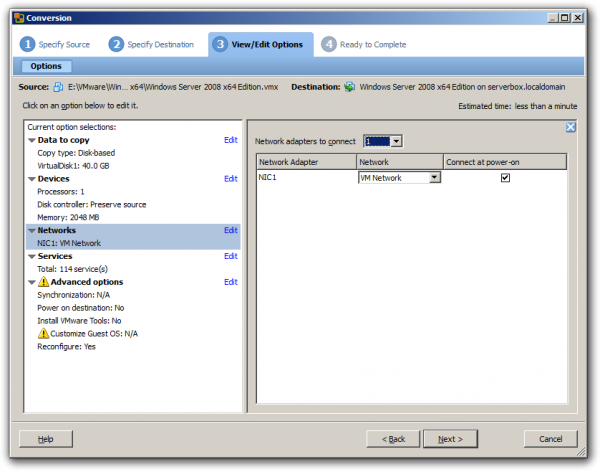This screenshot has width=600, height=472.
Task: Select the Options sub-tab
Action: [x=46, y=66]
